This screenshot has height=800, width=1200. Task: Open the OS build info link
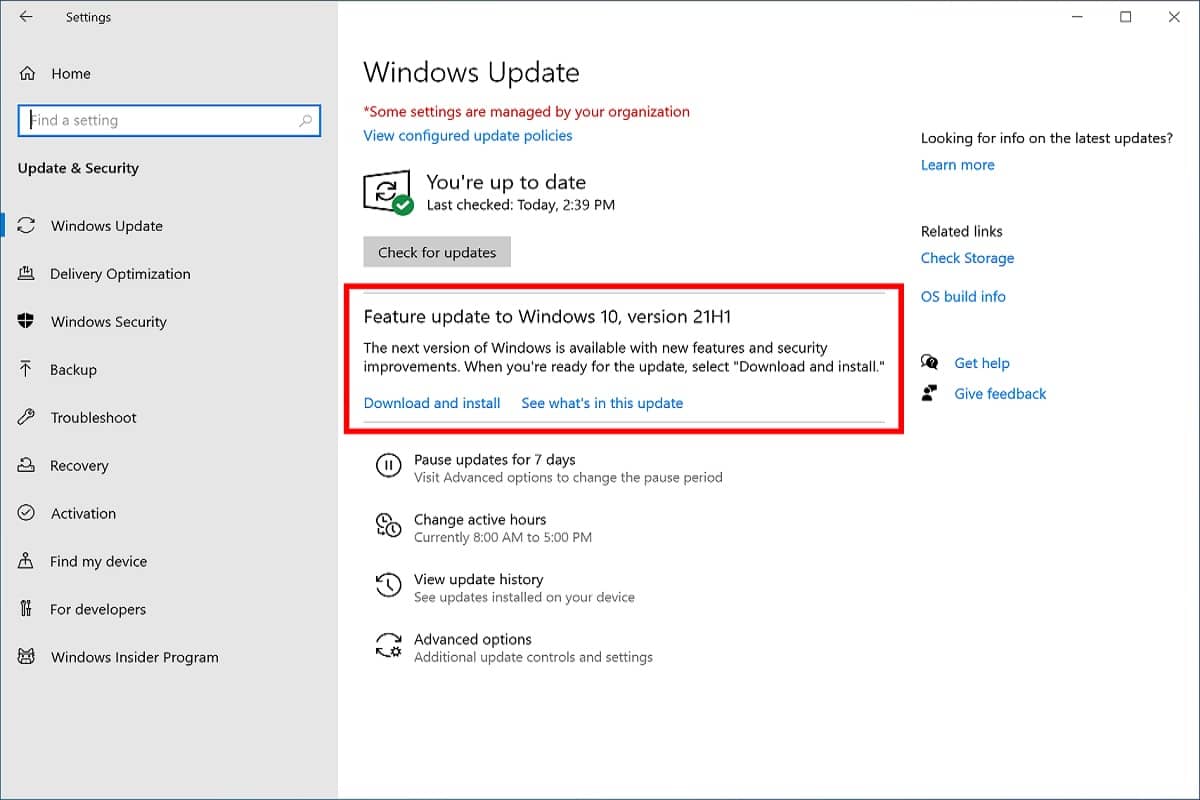coord(963,297)
